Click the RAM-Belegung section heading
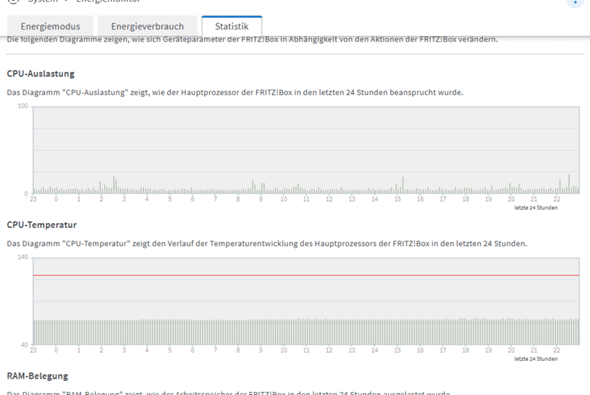Image resolution: width=590 pixels, height=395 pixels. [x=38, y=376]
